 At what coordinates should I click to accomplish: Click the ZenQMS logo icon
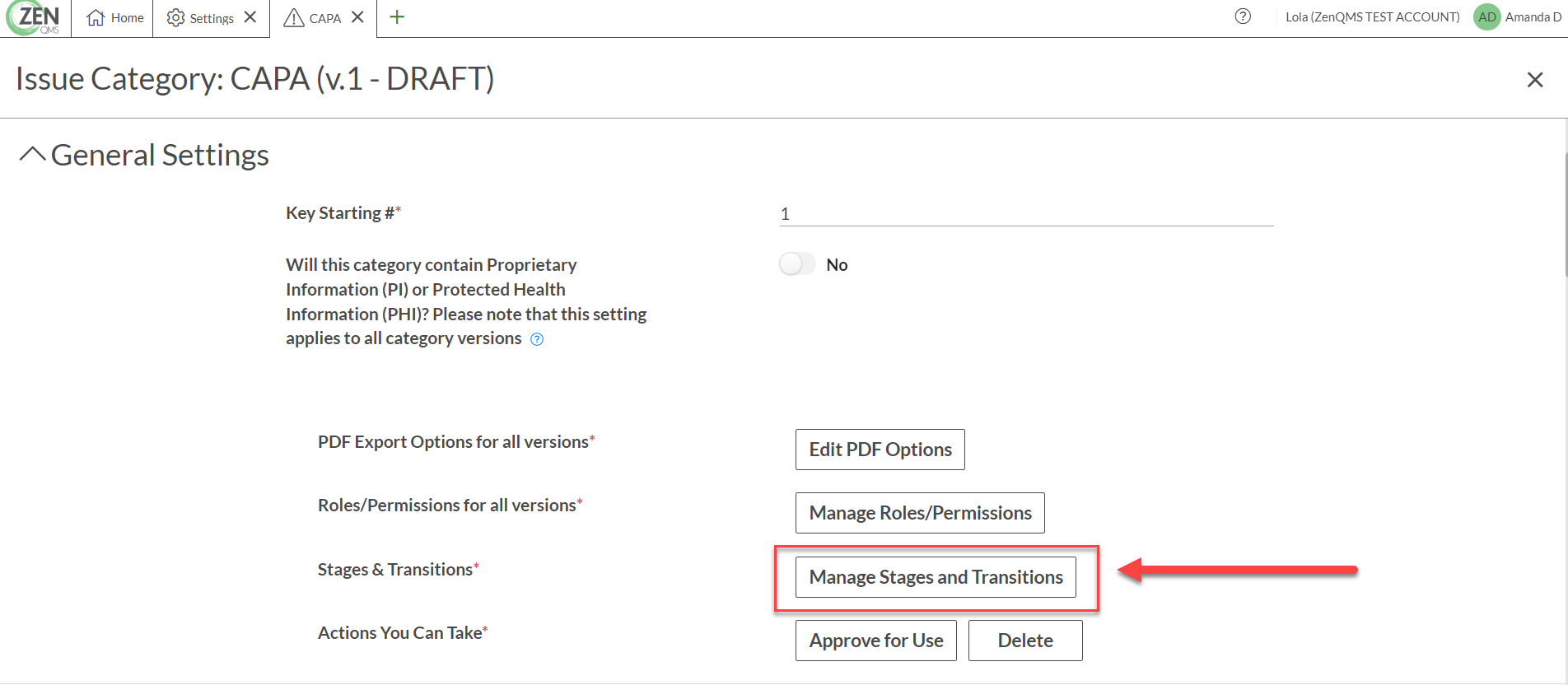coord(34,18)
